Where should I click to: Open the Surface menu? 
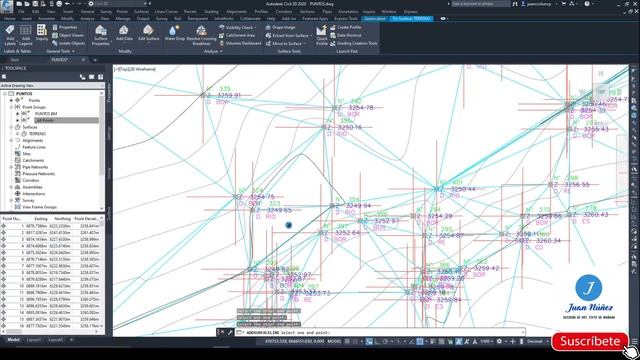[x=141, y=12]
